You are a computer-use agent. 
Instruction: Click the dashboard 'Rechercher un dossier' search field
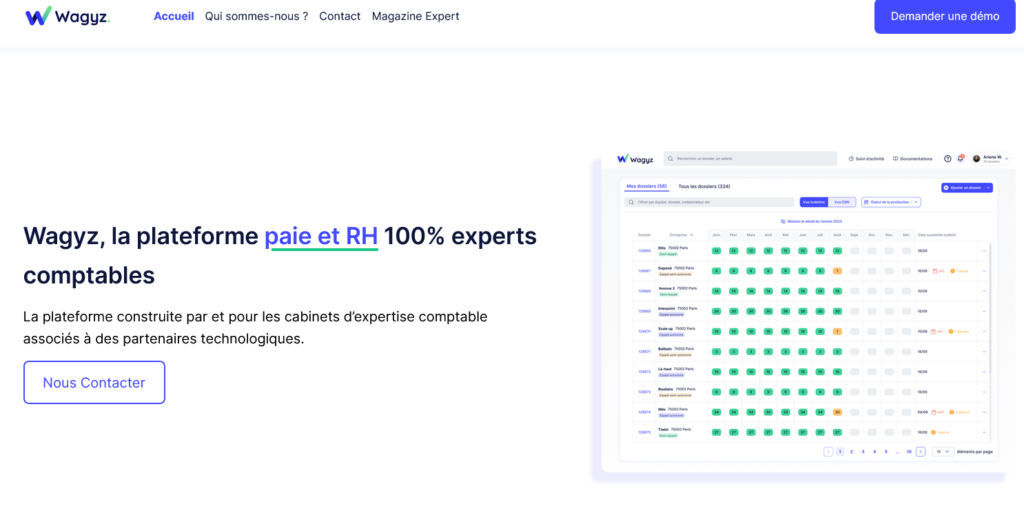750,159
